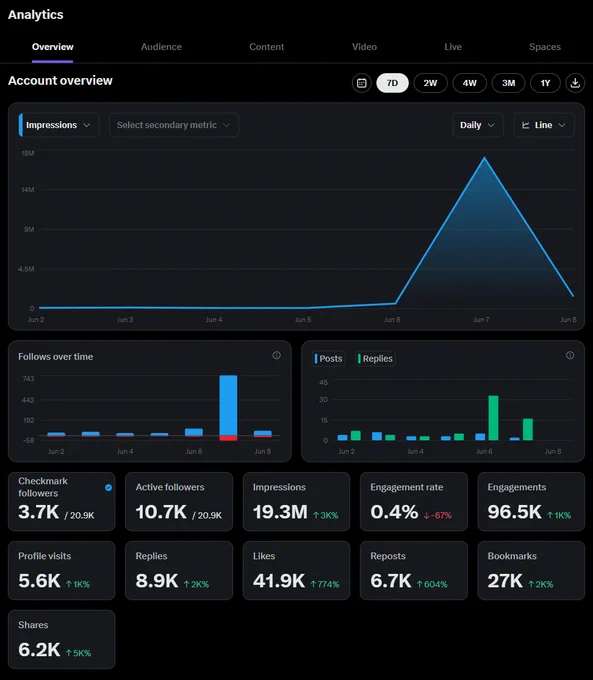Click the Checkmark followers verified badge
593x680 pixels.
point(108,487)
